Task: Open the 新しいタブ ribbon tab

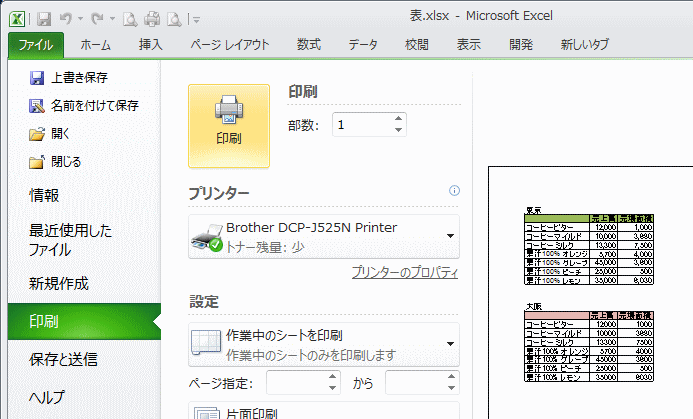Action: (x=585, y=45)
